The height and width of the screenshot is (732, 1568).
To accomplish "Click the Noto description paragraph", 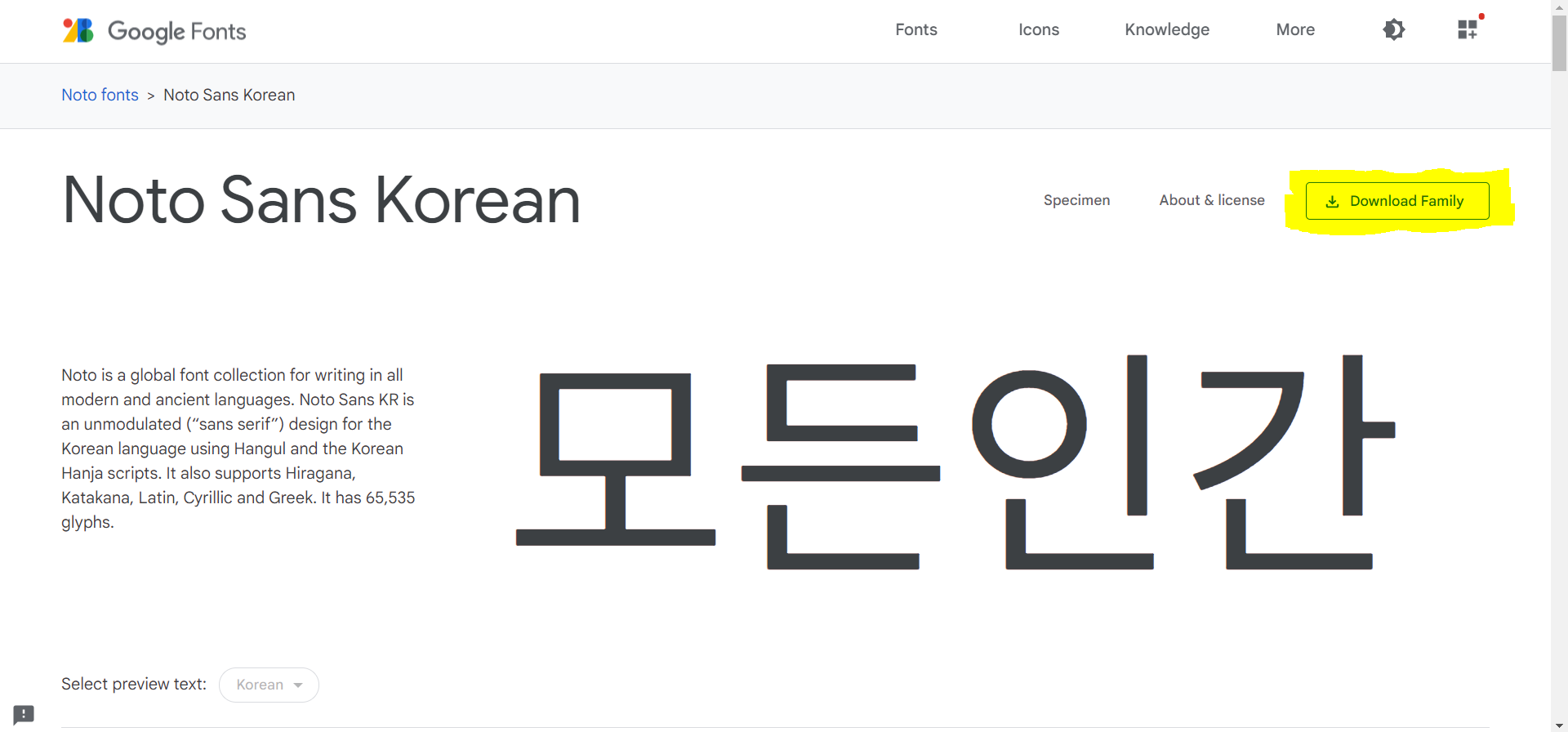I will (x=238, y=449).
